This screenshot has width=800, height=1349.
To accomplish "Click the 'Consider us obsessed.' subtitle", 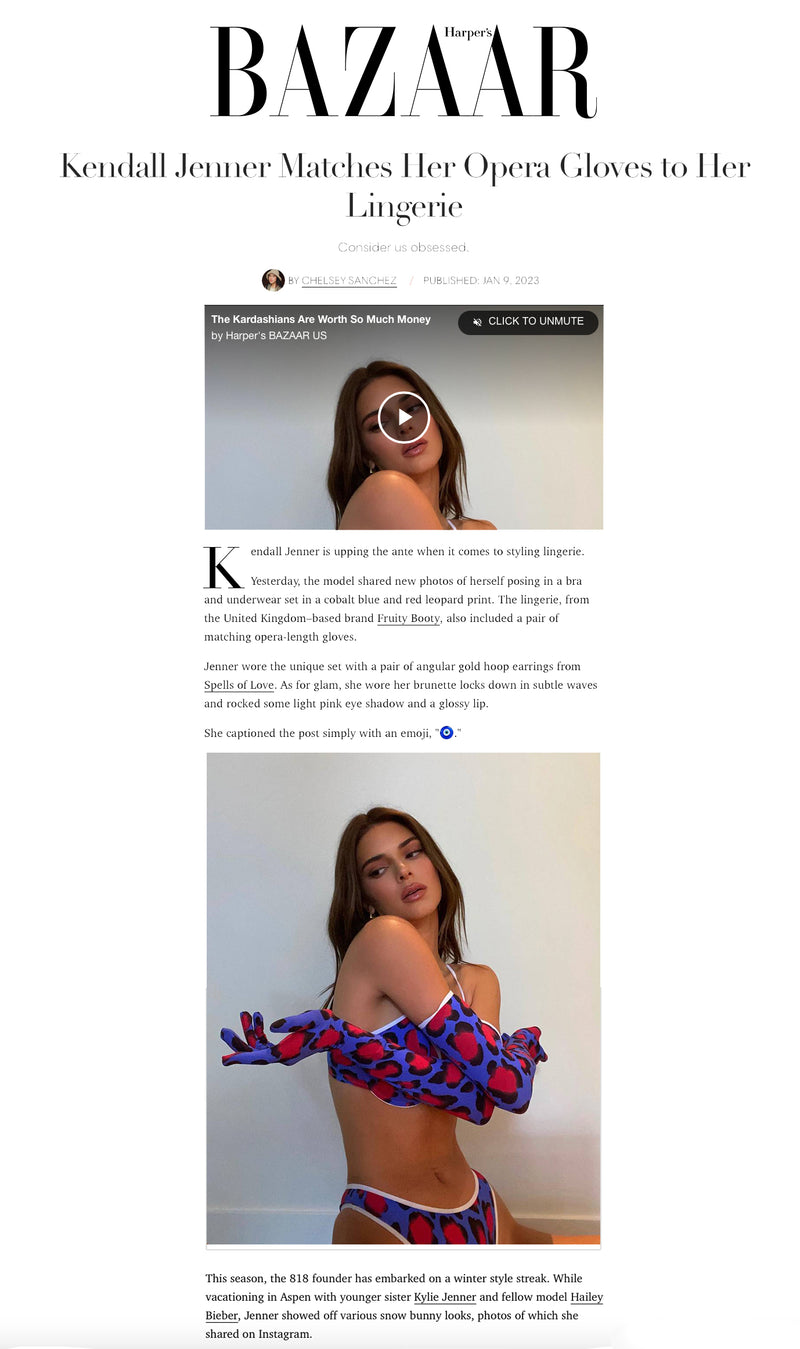I will click(x=403, y=247).
